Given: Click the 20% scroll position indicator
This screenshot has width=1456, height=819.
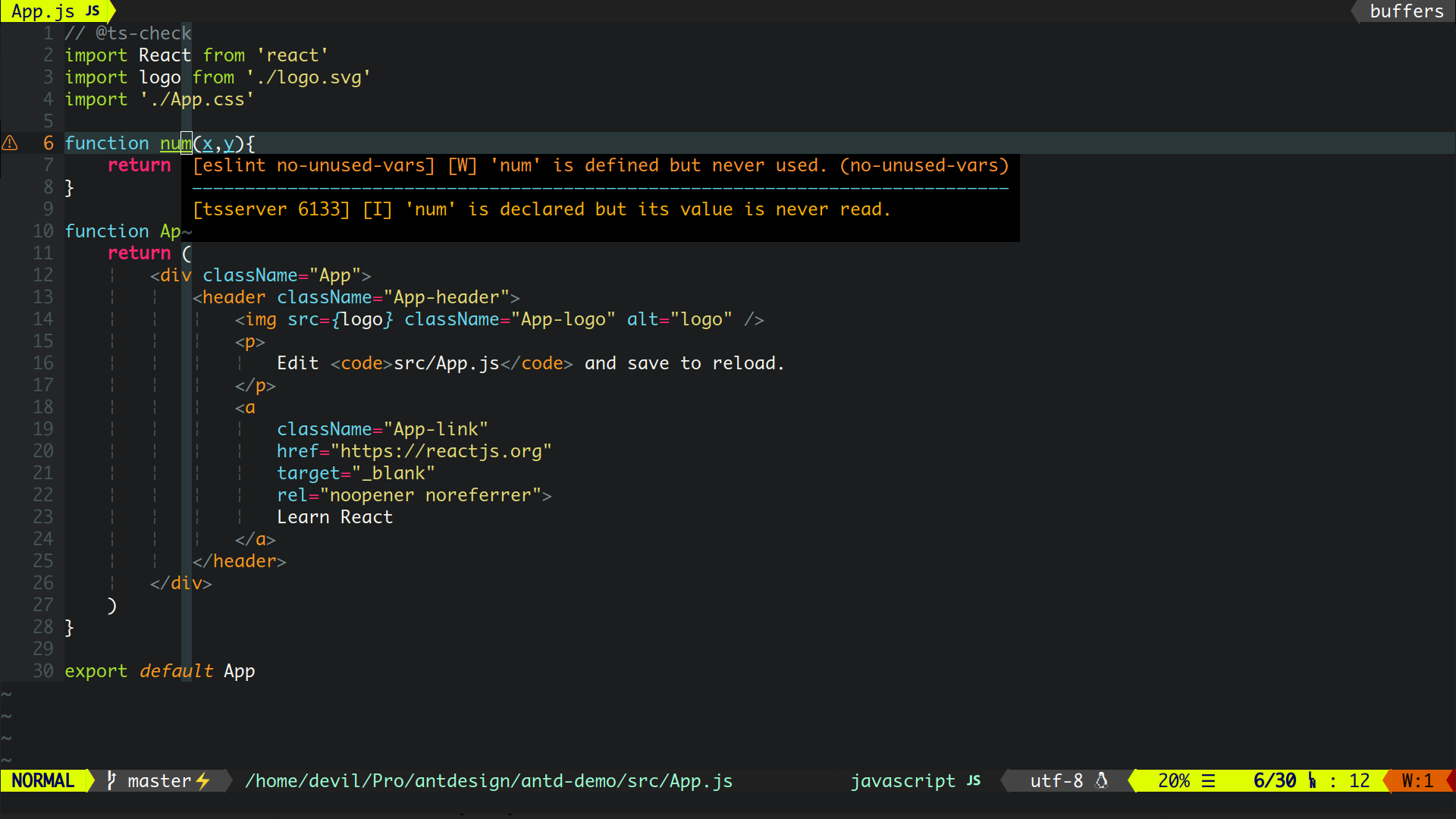Looking at the screenshot, I should [x=1173, y=780].
